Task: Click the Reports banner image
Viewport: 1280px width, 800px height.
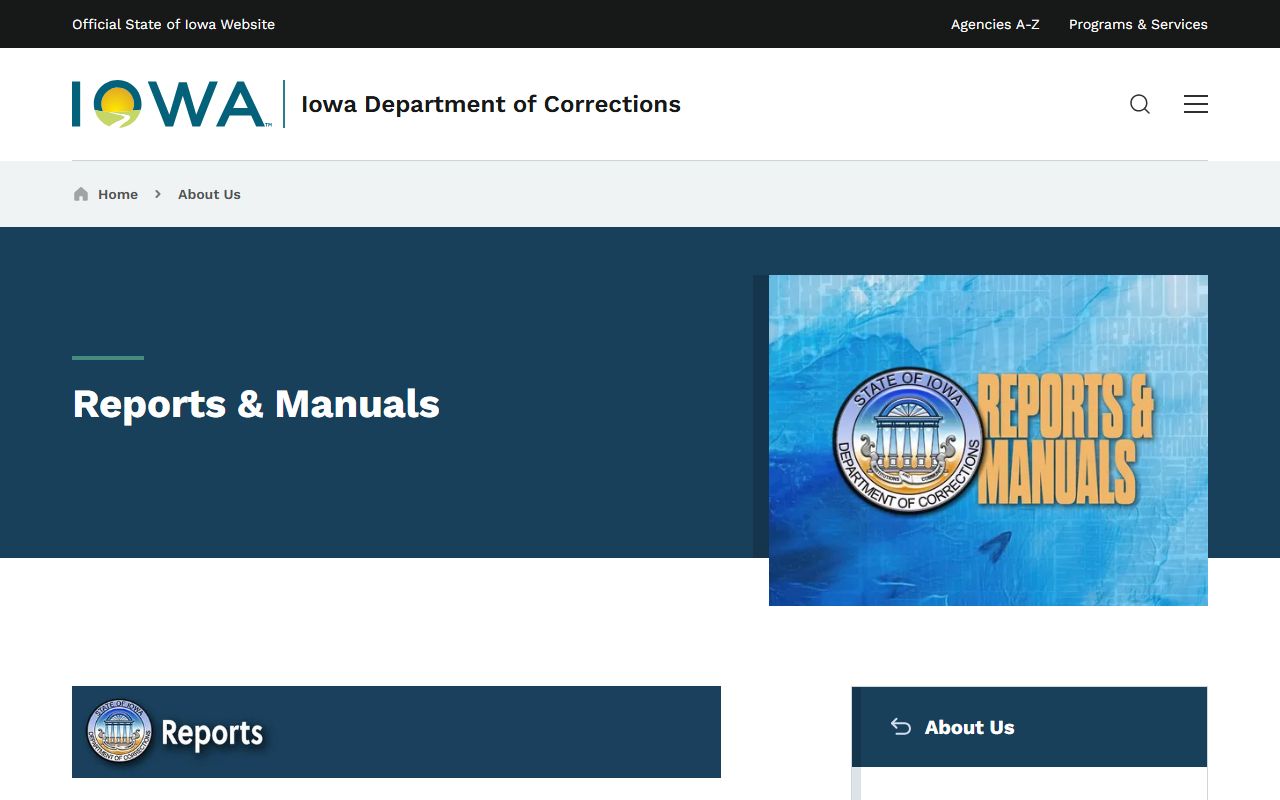Action: pyautogui.click(x=396, y=732)
